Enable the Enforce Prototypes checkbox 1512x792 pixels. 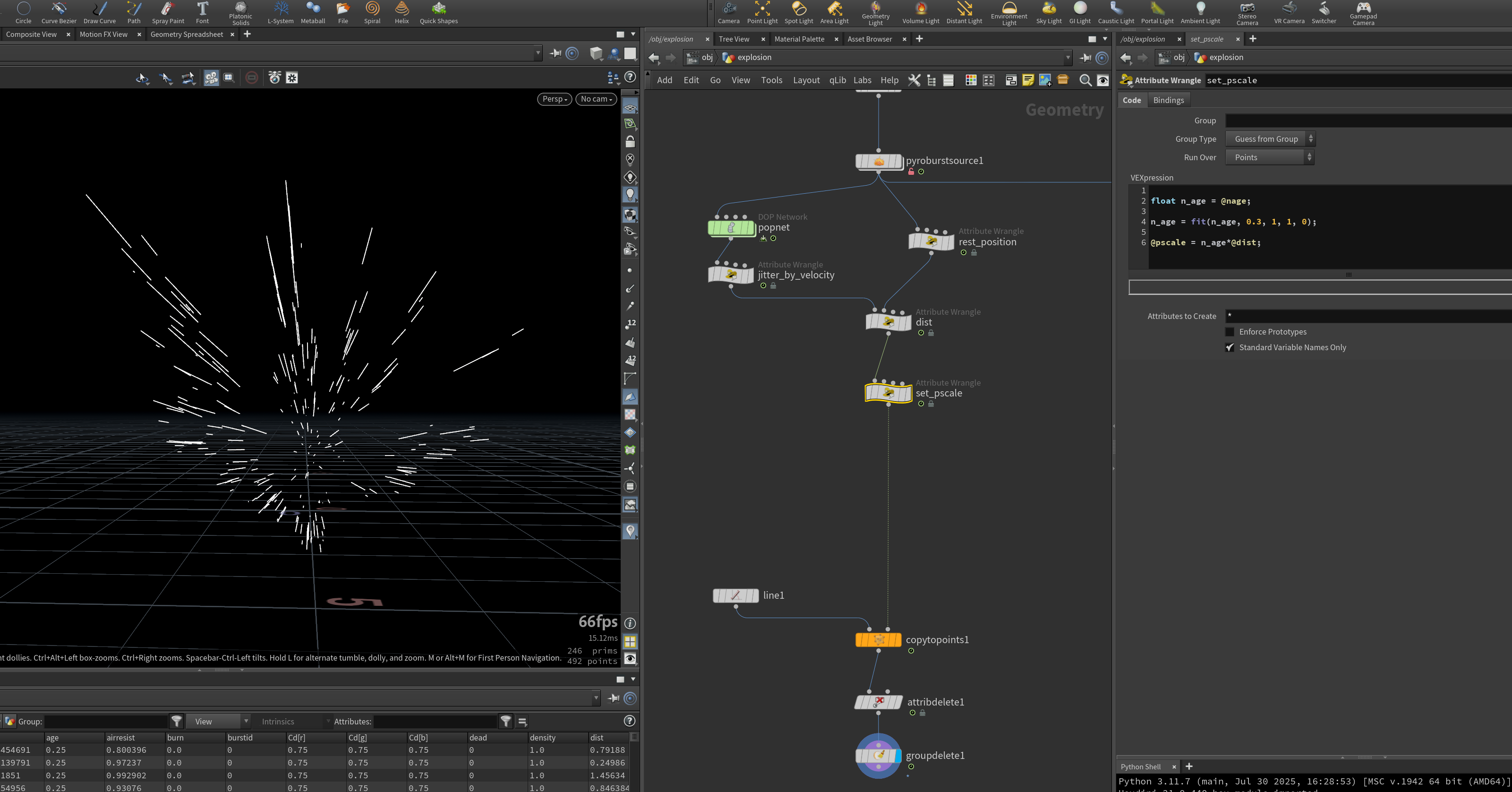1230,332
